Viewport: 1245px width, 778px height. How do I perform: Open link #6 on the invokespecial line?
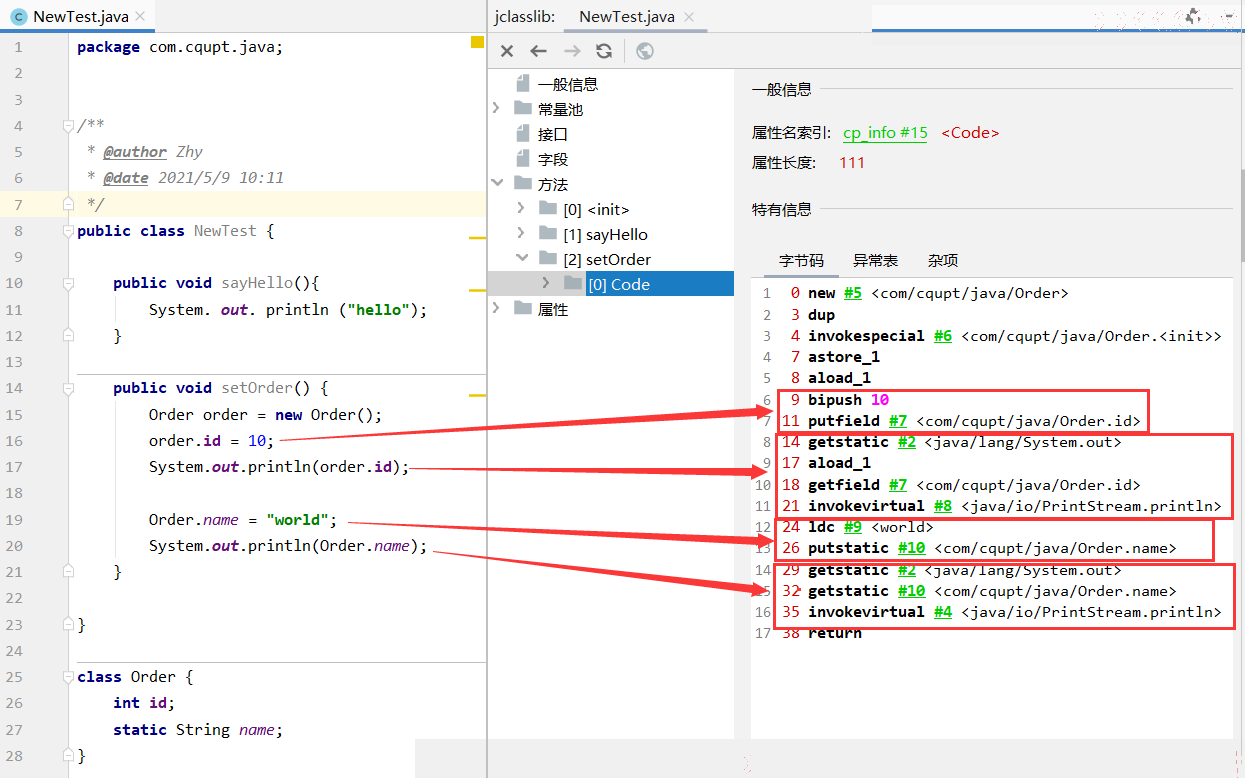coord(942,336)
